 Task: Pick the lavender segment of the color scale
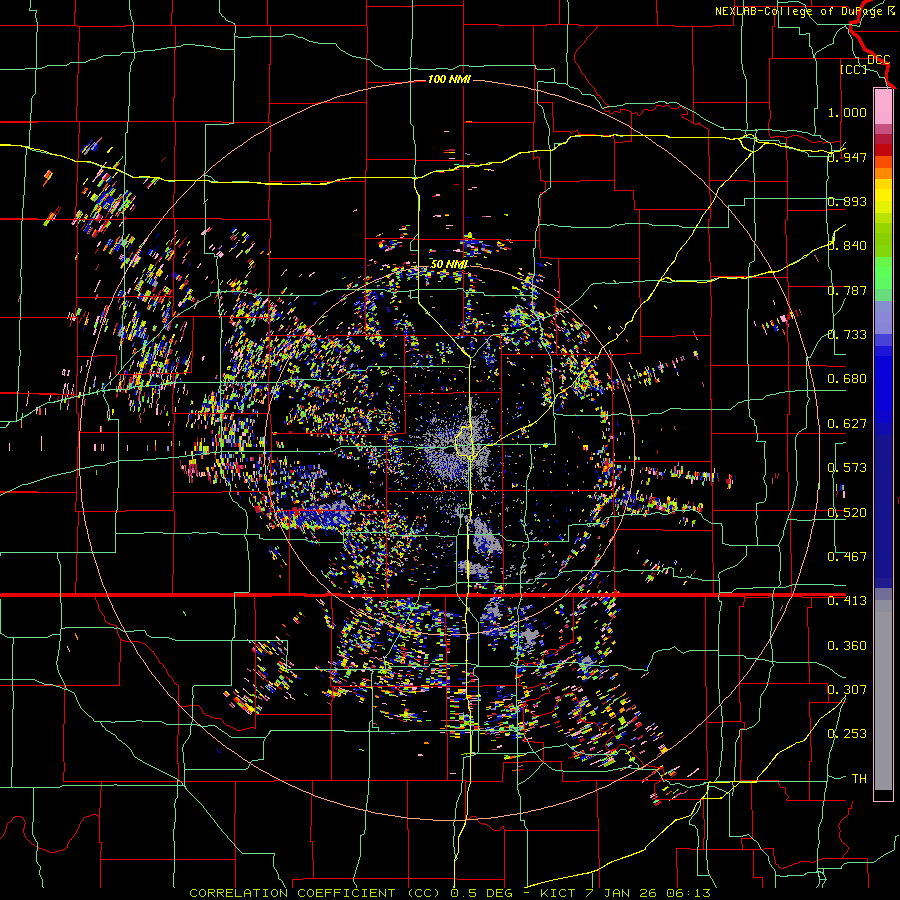pyautogui.click(x=883, y=317)
